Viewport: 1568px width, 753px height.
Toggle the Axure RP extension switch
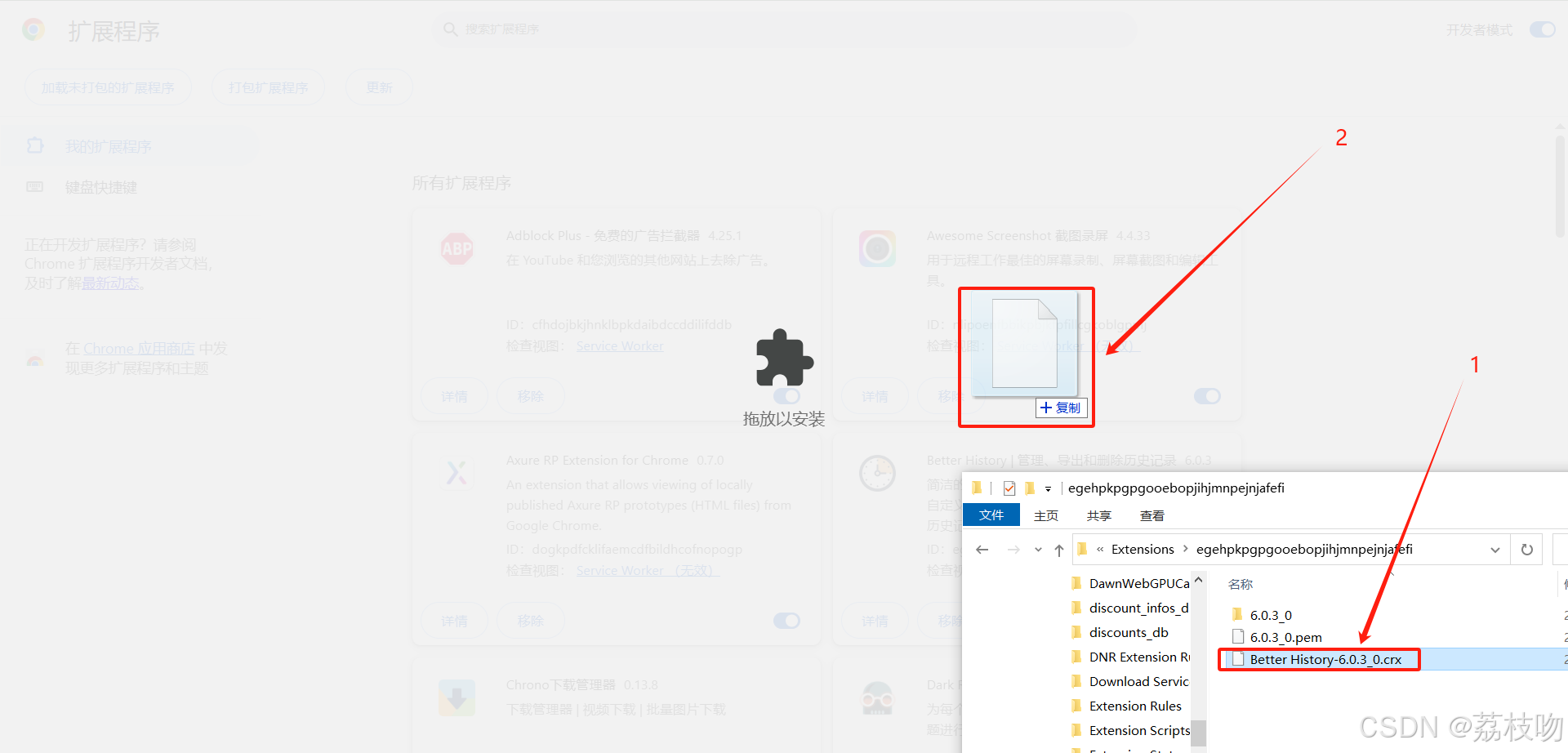click(786, 621)
